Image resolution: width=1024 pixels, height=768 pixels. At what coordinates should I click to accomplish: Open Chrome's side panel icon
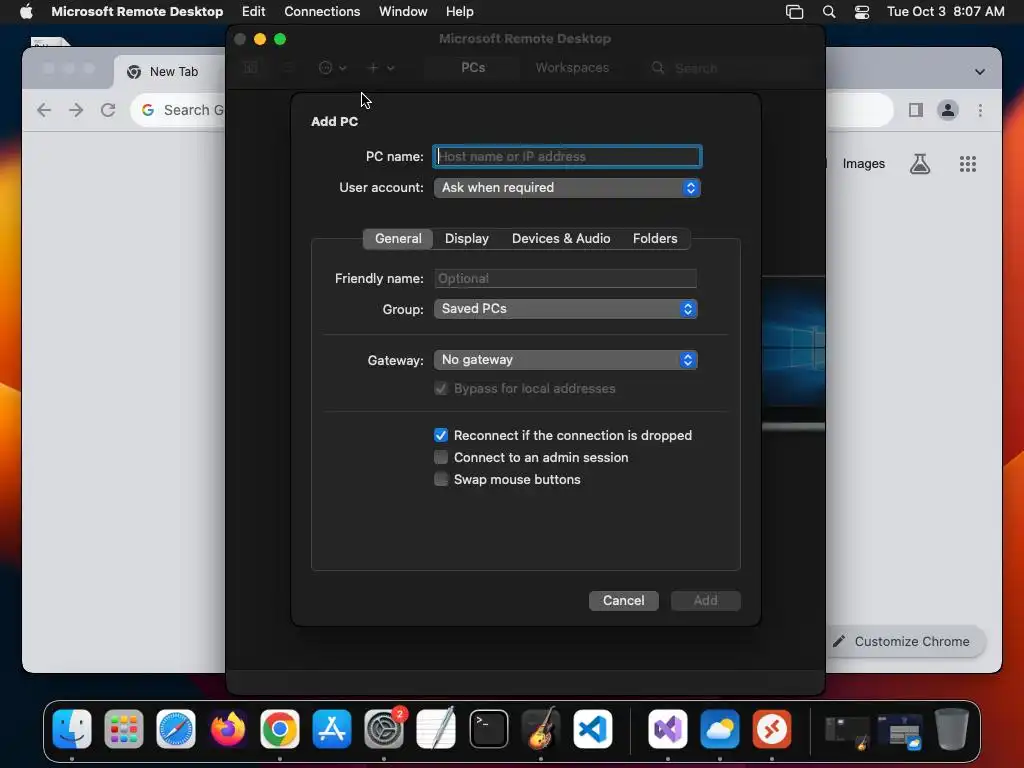[x=916, y=110]
